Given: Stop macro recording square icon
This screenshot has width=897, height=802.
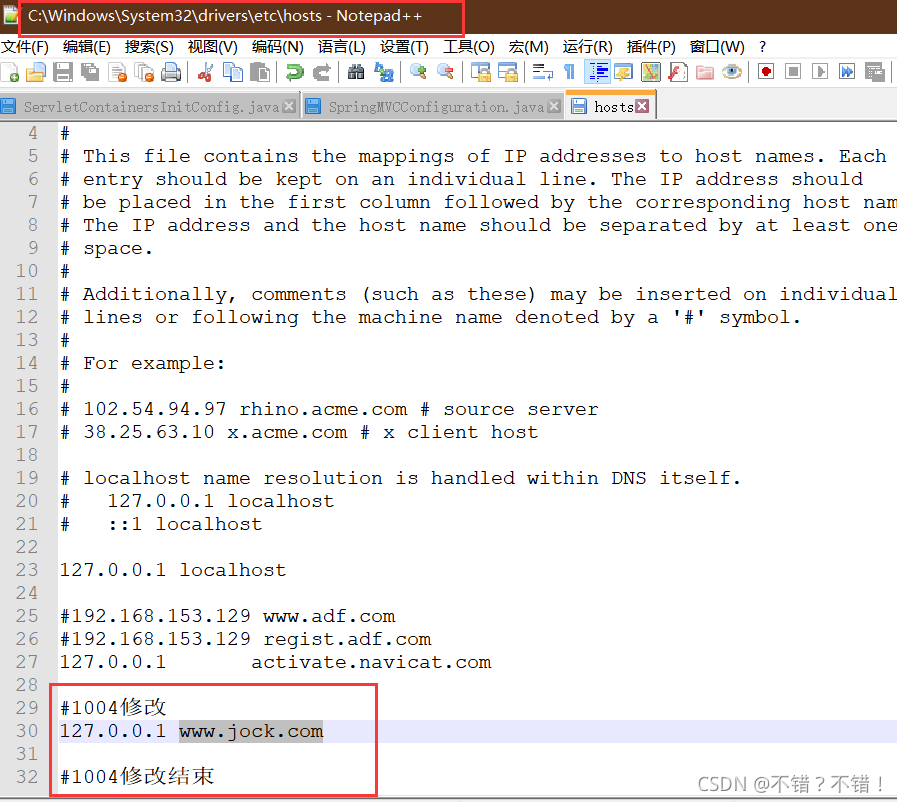Looking at the screenshot, I should [x=793, y=73].
